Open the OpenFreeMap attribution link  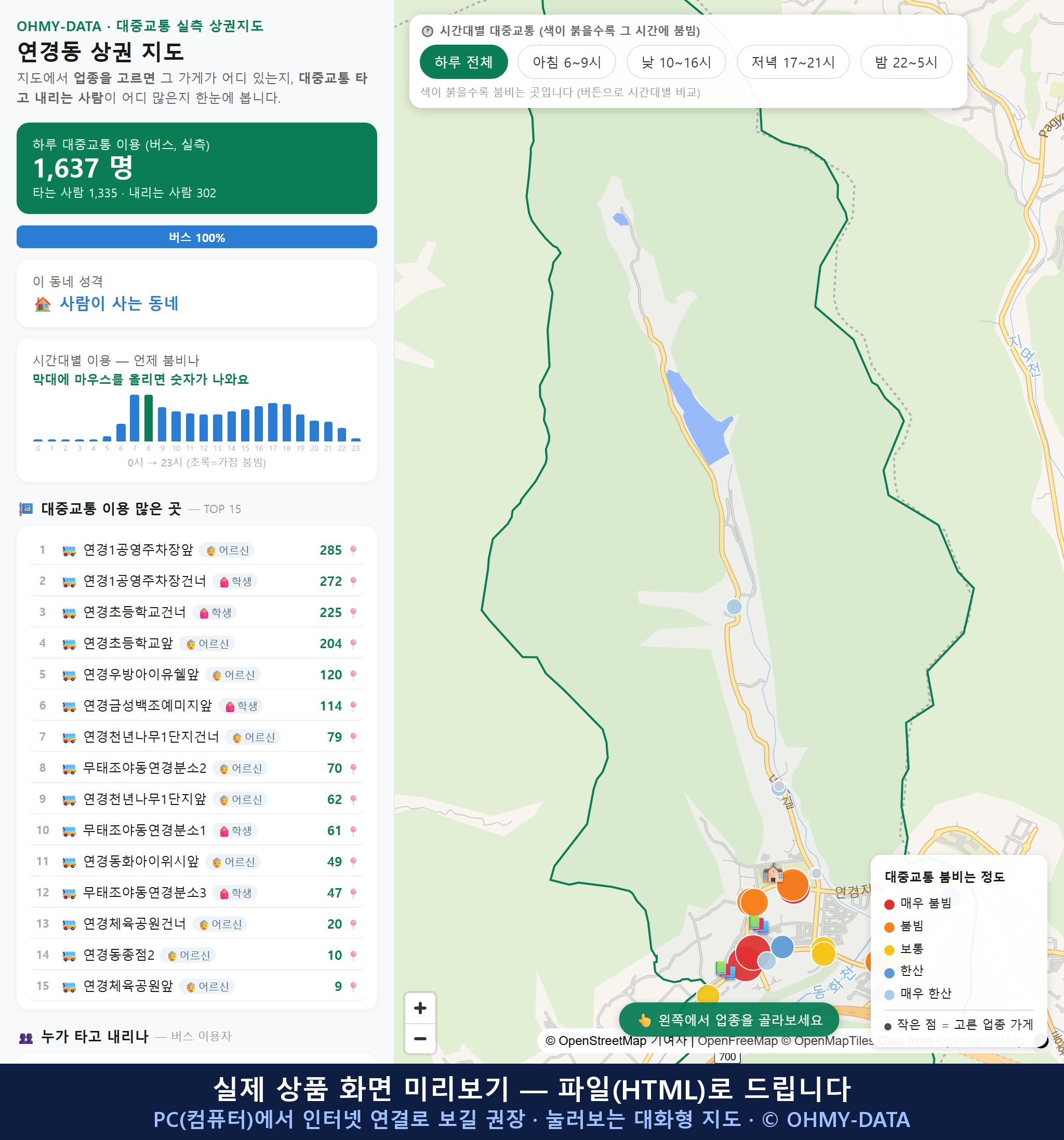pyautogui.click(x=737, y=1041)
